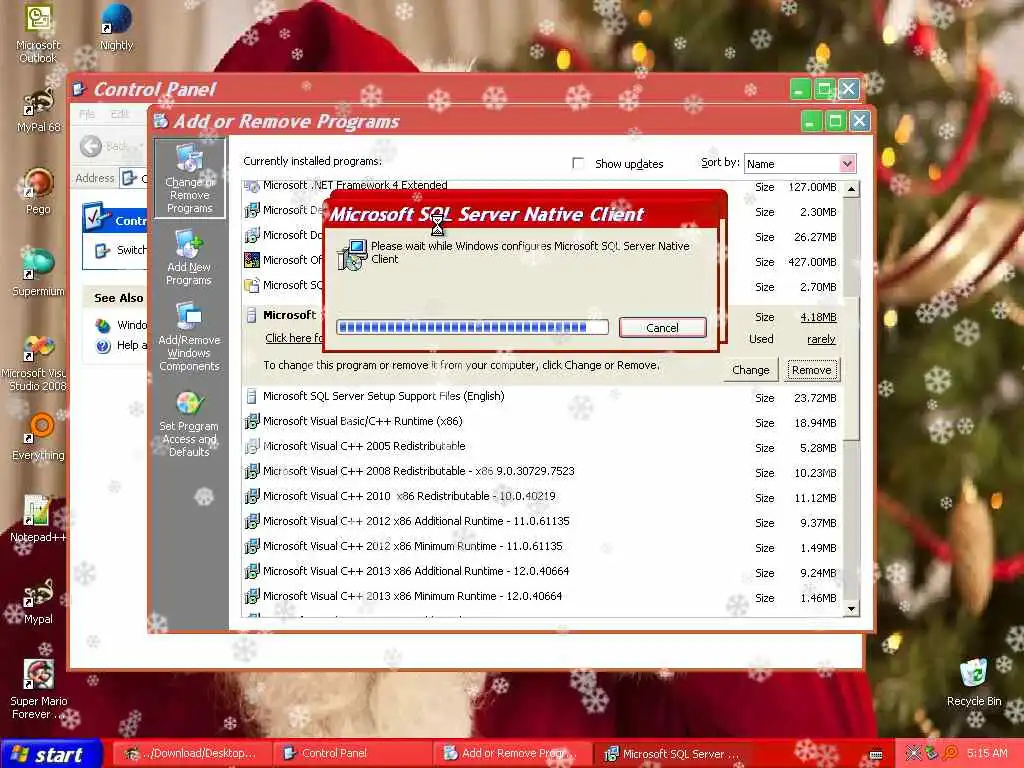Click the Address field in Control Panel window
The width and height of the screenshot is (1024, 768).
[134, 178]
